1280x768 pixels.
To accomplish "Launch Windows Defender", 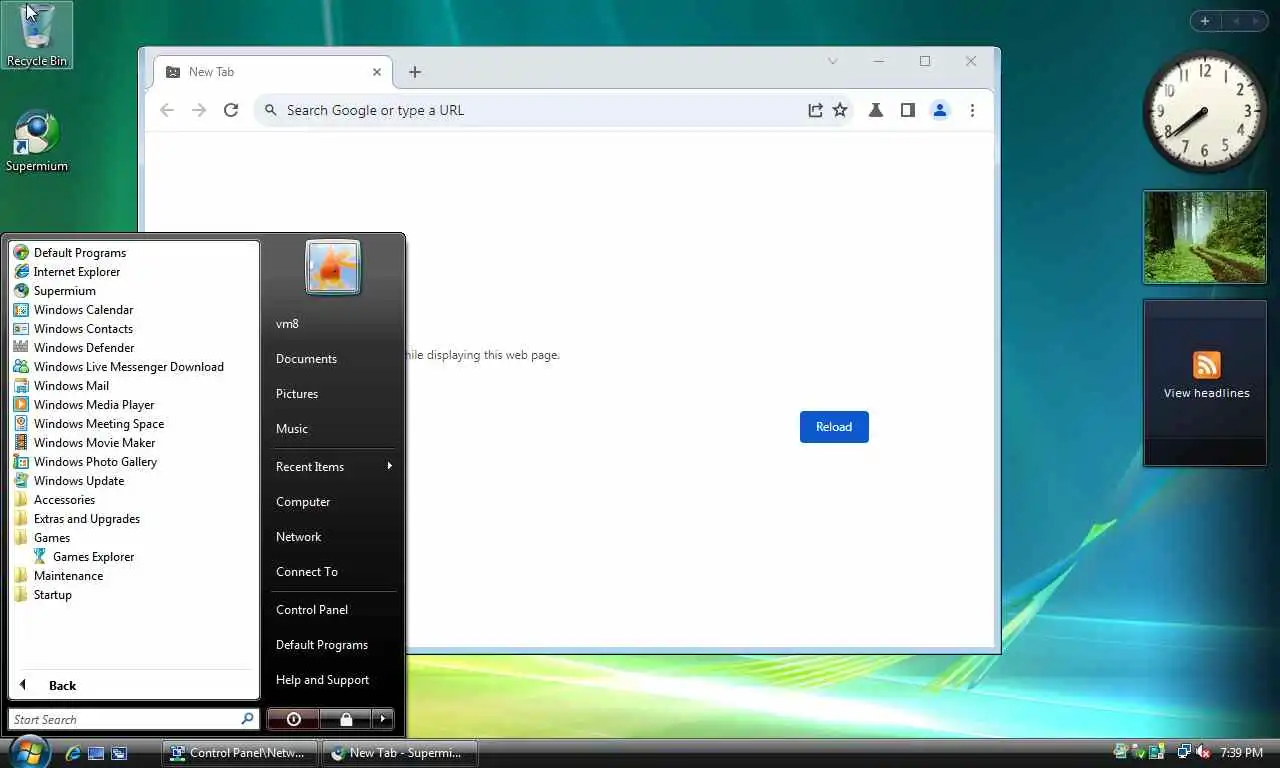I will (x=73, y=348).
